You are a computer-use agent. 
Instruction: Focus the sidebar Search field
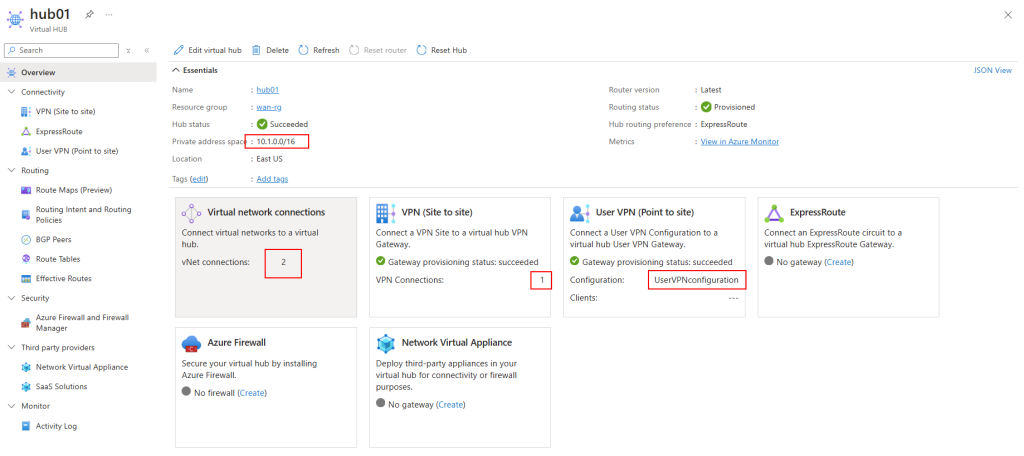coord(62,50)
